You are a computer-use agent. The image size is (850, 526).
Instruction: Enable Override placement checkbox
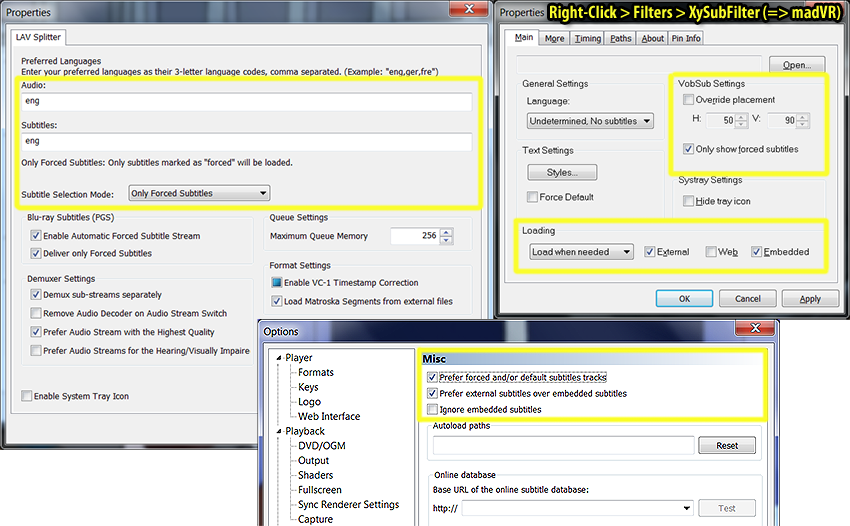[688, 100]
